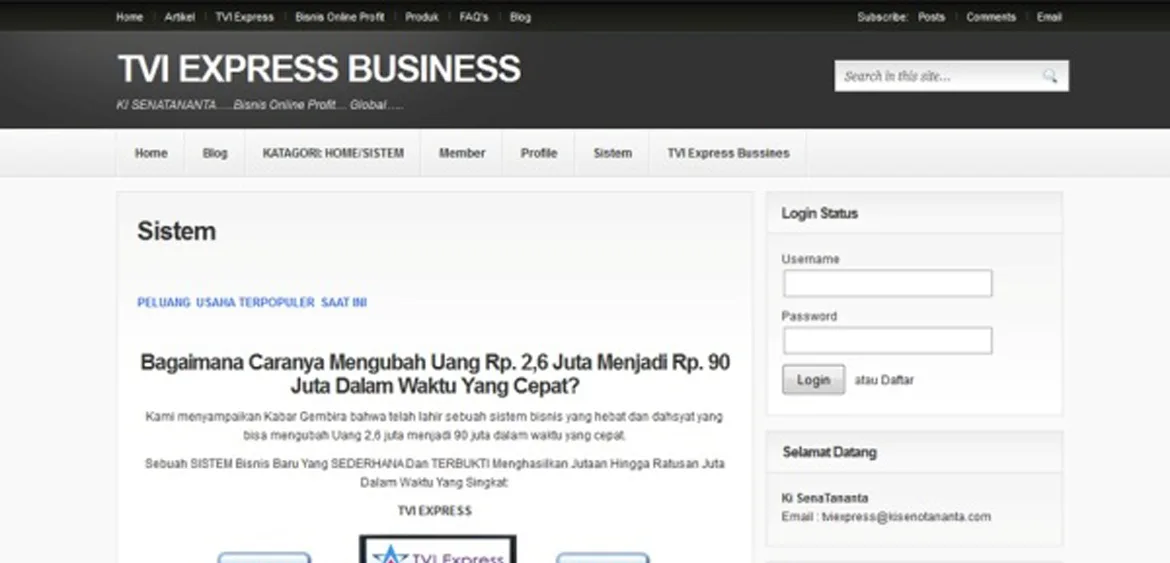Click the Username input field
Screen dimensions: 1170x563
[888, 283]
